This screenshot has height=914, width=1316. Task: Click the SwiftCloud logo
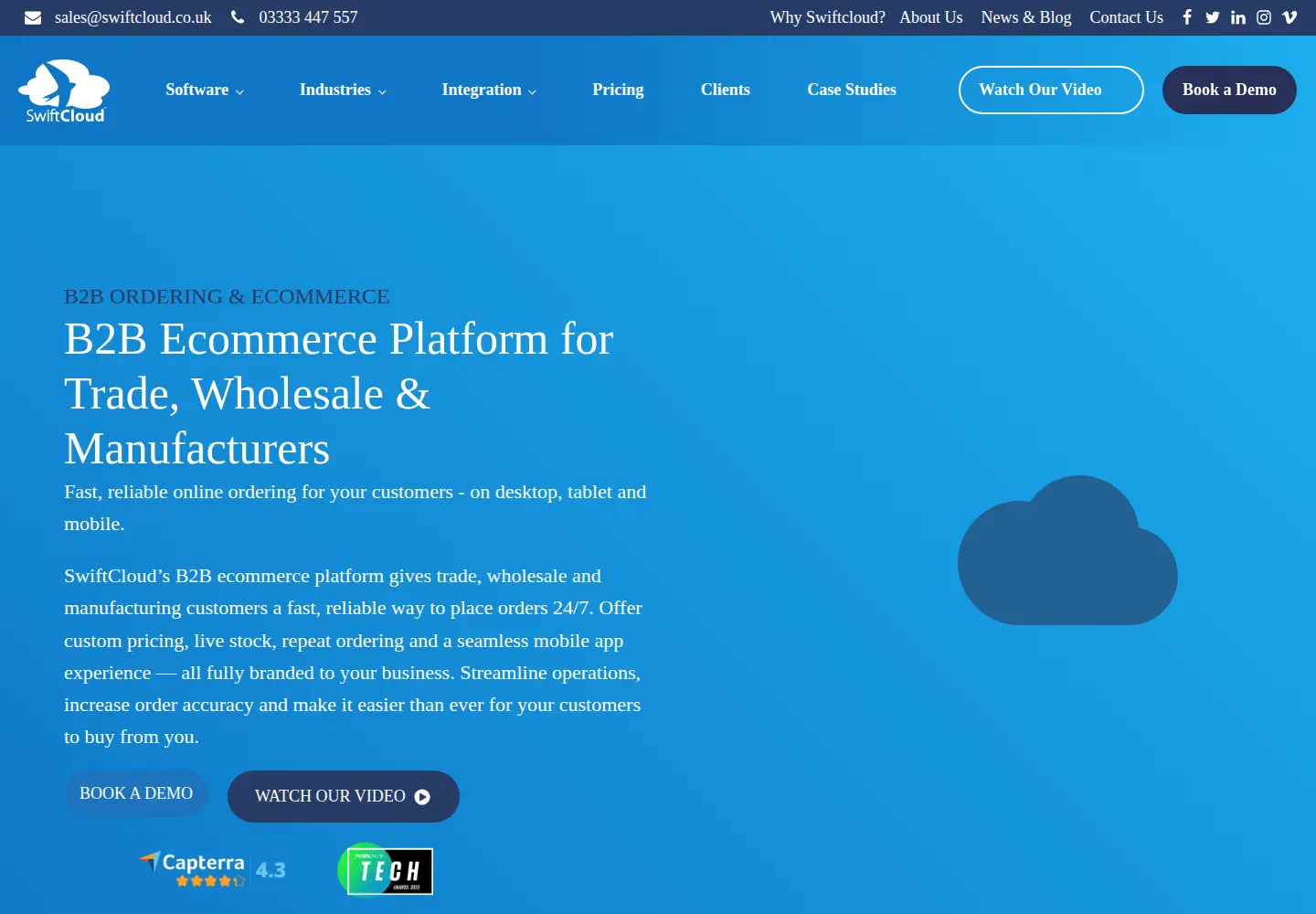pos(64,90)
